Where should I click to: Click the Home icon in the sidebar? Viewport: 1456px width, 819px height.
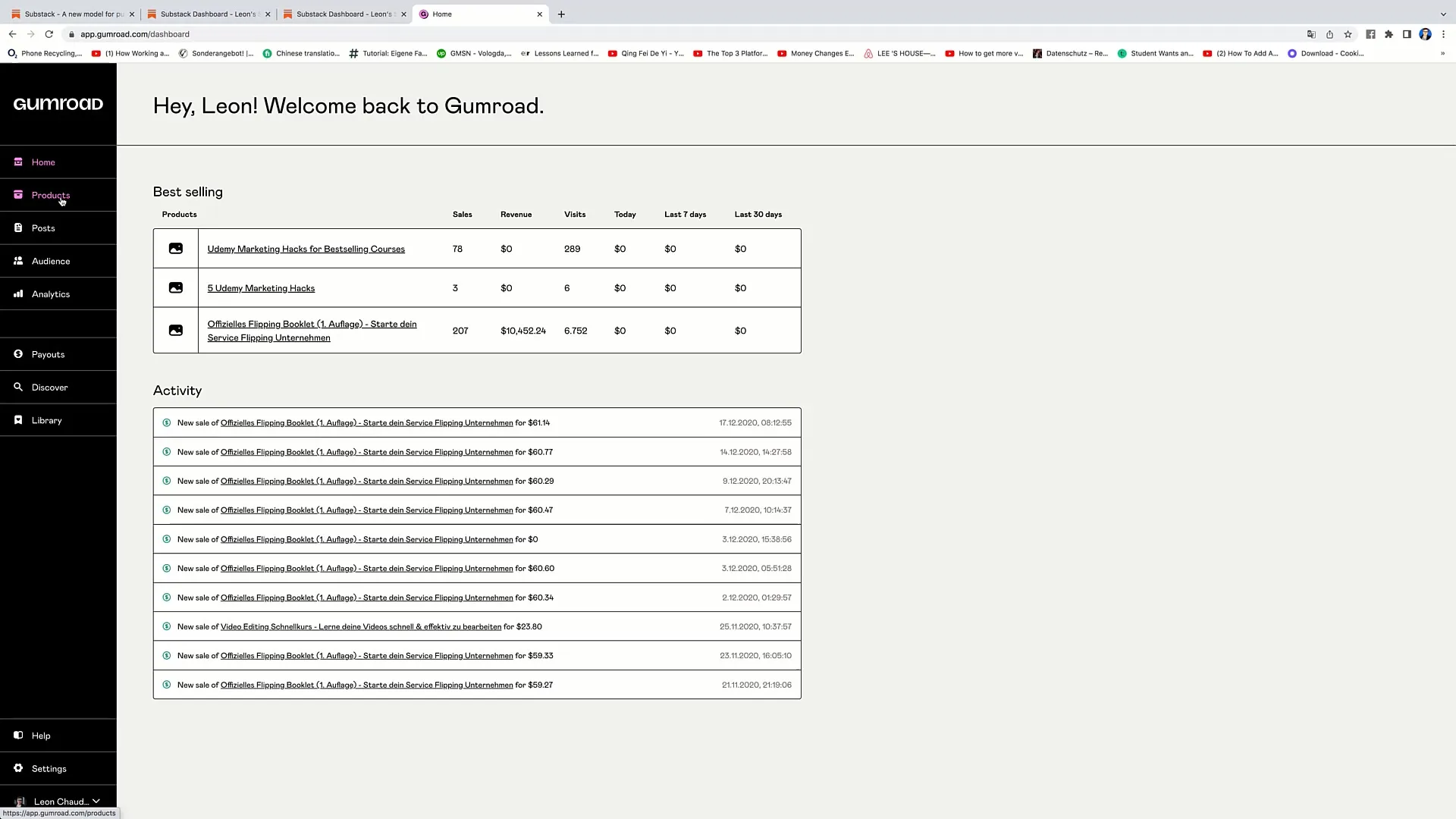click(x=18, y=162)
